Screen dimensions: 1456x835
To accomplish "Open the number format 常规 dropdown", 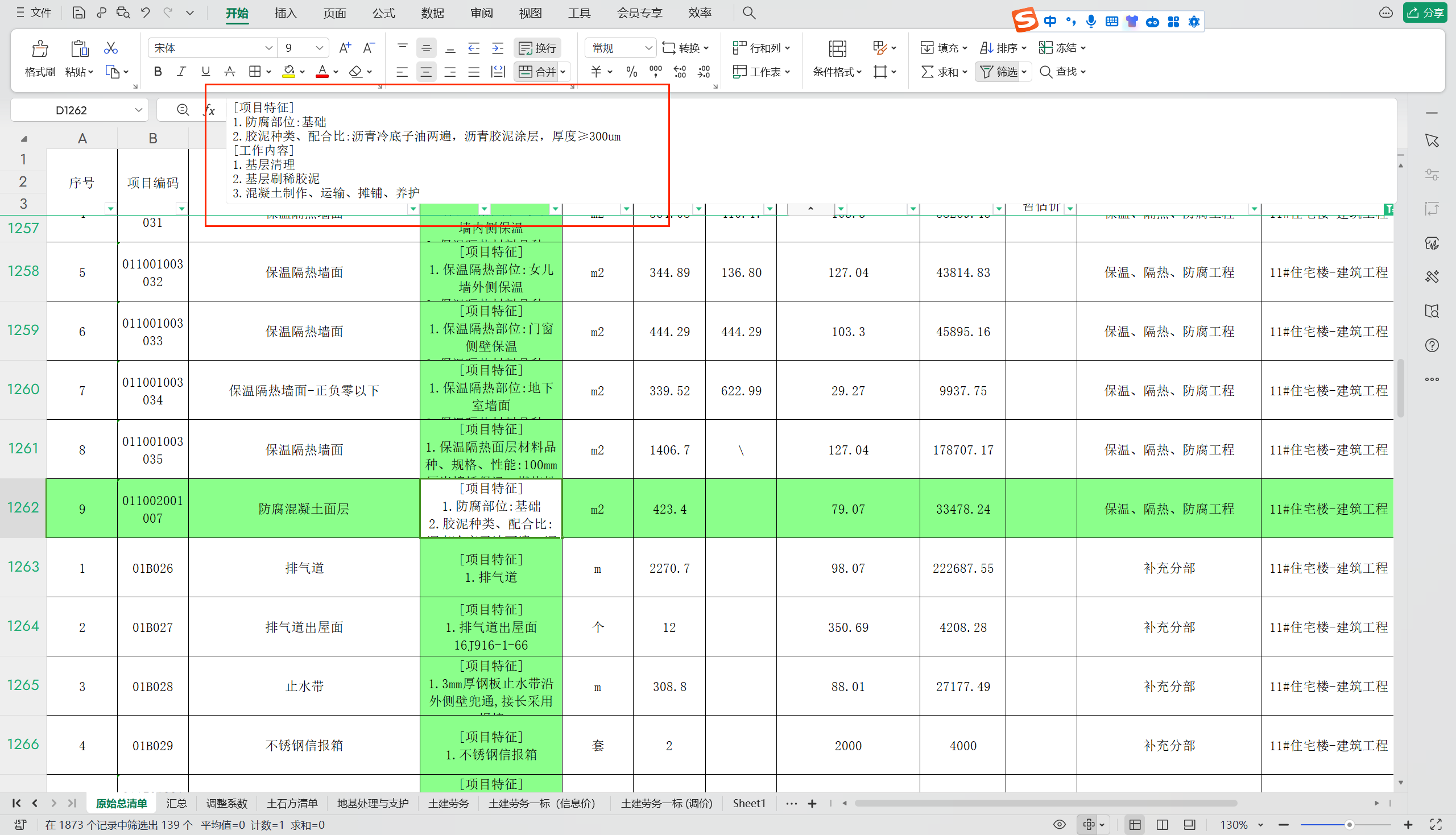I will pos(648,48).
